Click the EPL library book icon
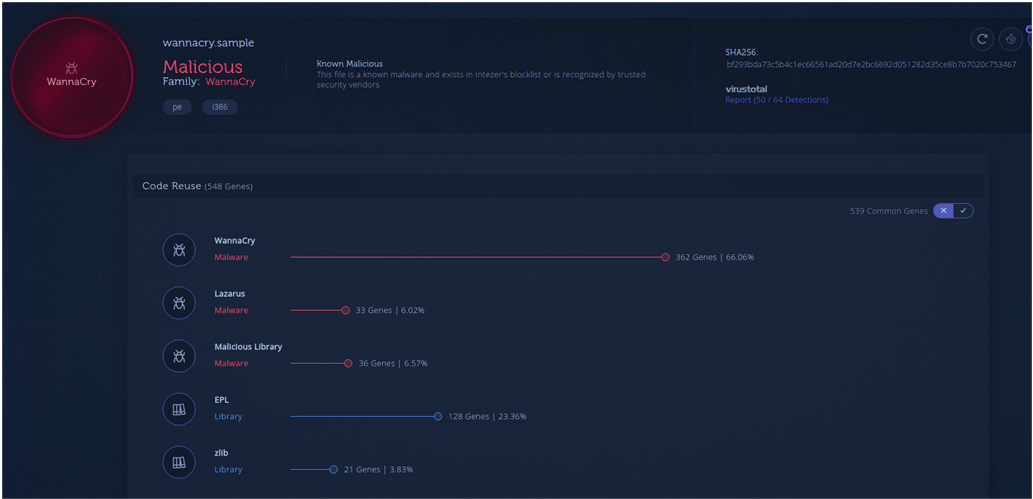 [x=179, y=409]
